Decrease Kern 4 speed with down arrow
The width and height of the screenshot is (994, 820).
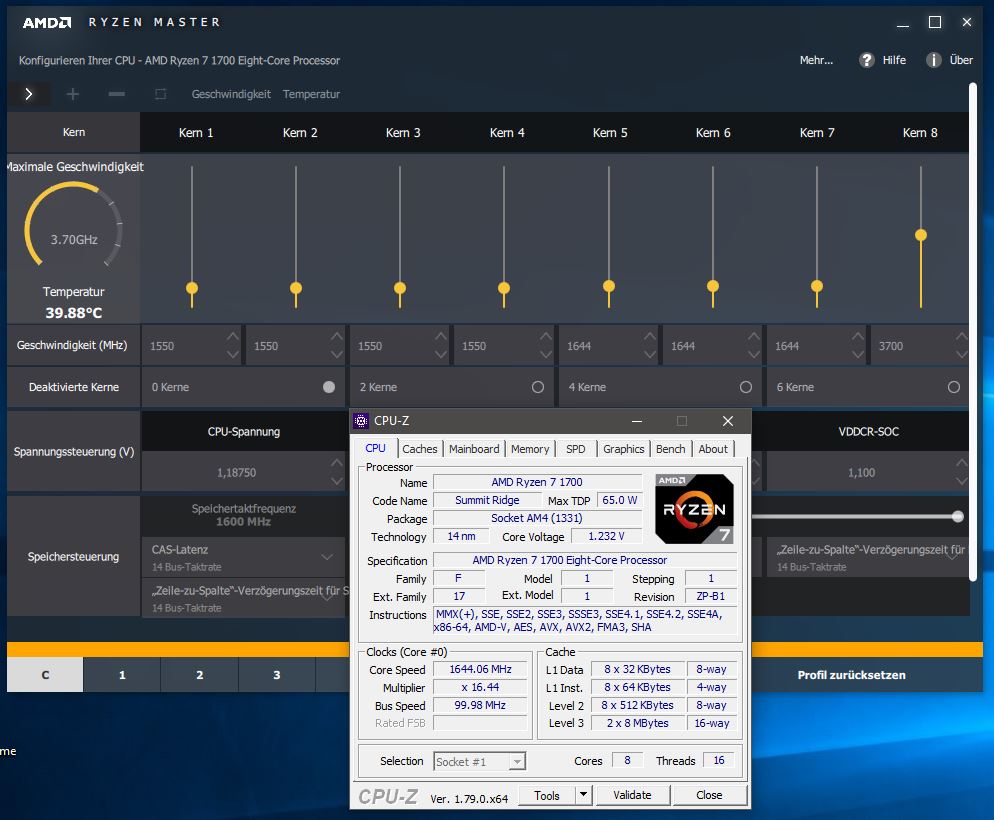tap(546, 355)
